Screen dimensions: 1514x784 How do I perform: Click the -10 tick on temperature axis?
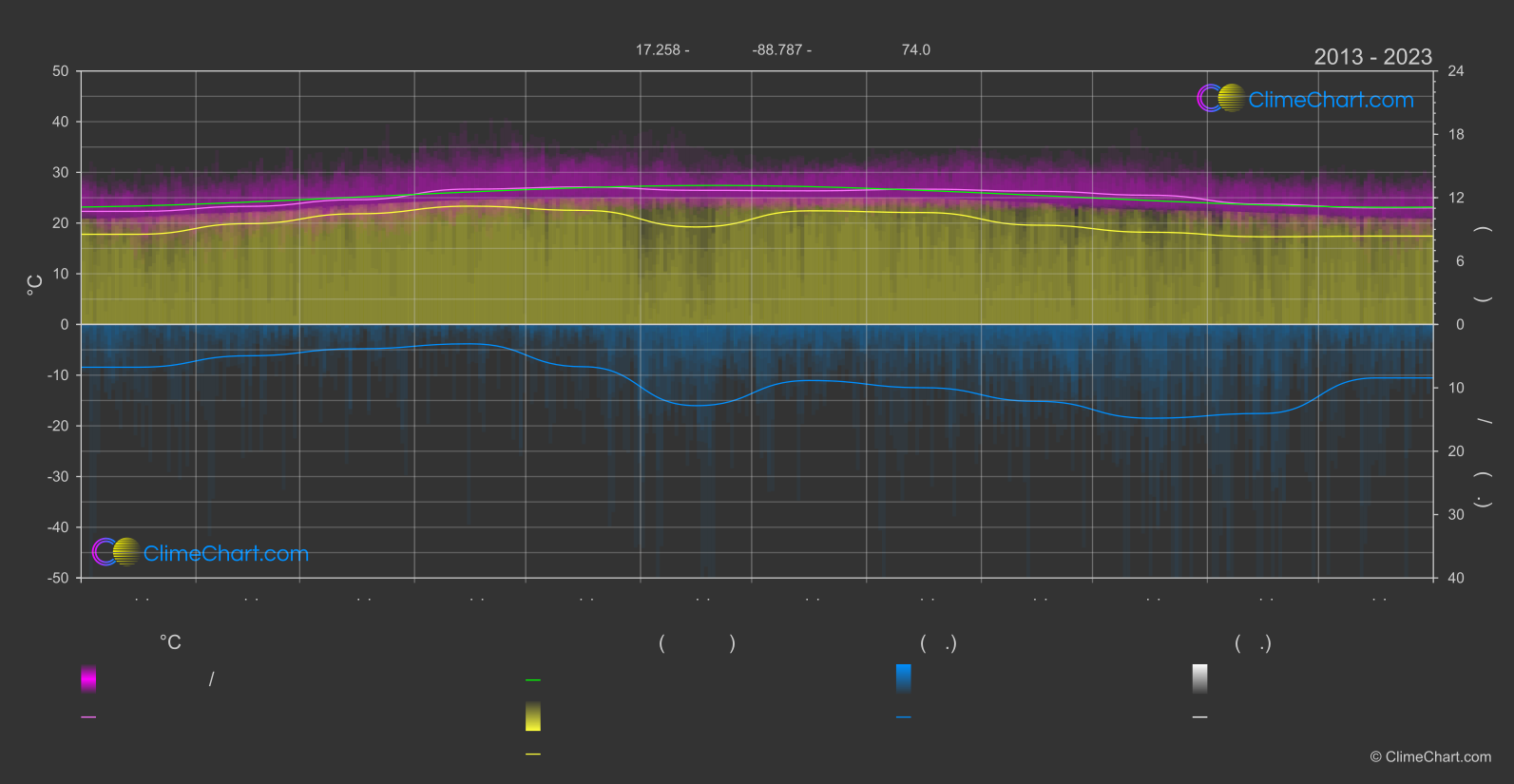58,375
